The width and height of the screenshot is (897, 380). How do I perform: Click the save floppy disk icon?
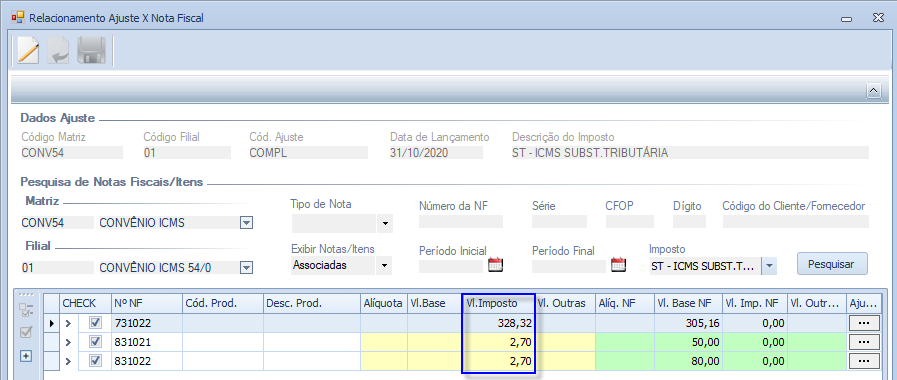click(92, 50)
